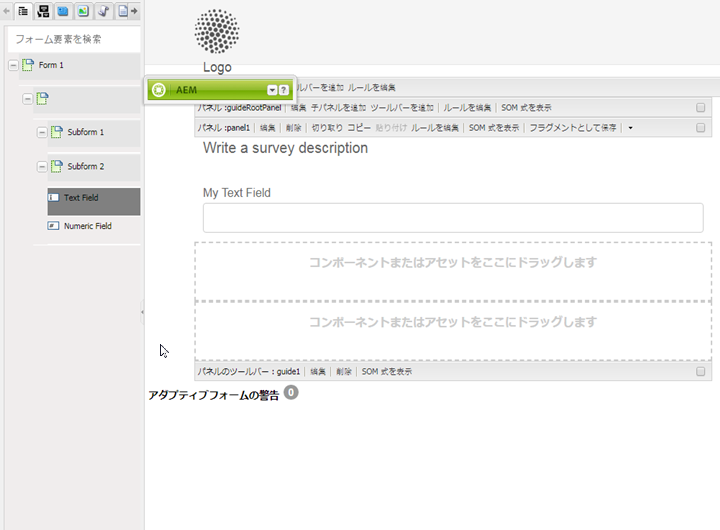Click the Numeric Field type icon
Image resolution: width=720 pixels, height=530 pixels.
click(54, 226)
